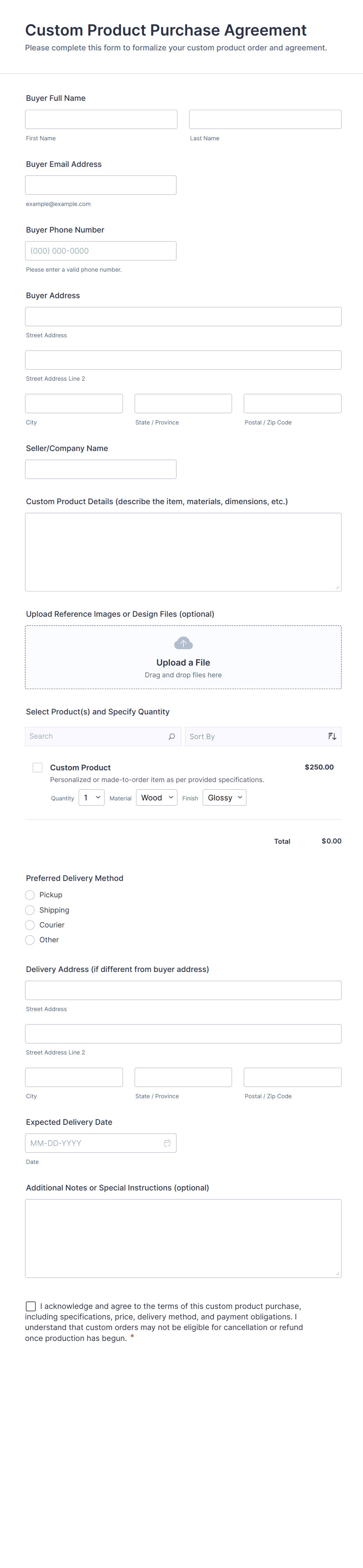Open the Finish dropdown showing Glossy
This screenshot has height=1568, width=363.
pos(224,797)
